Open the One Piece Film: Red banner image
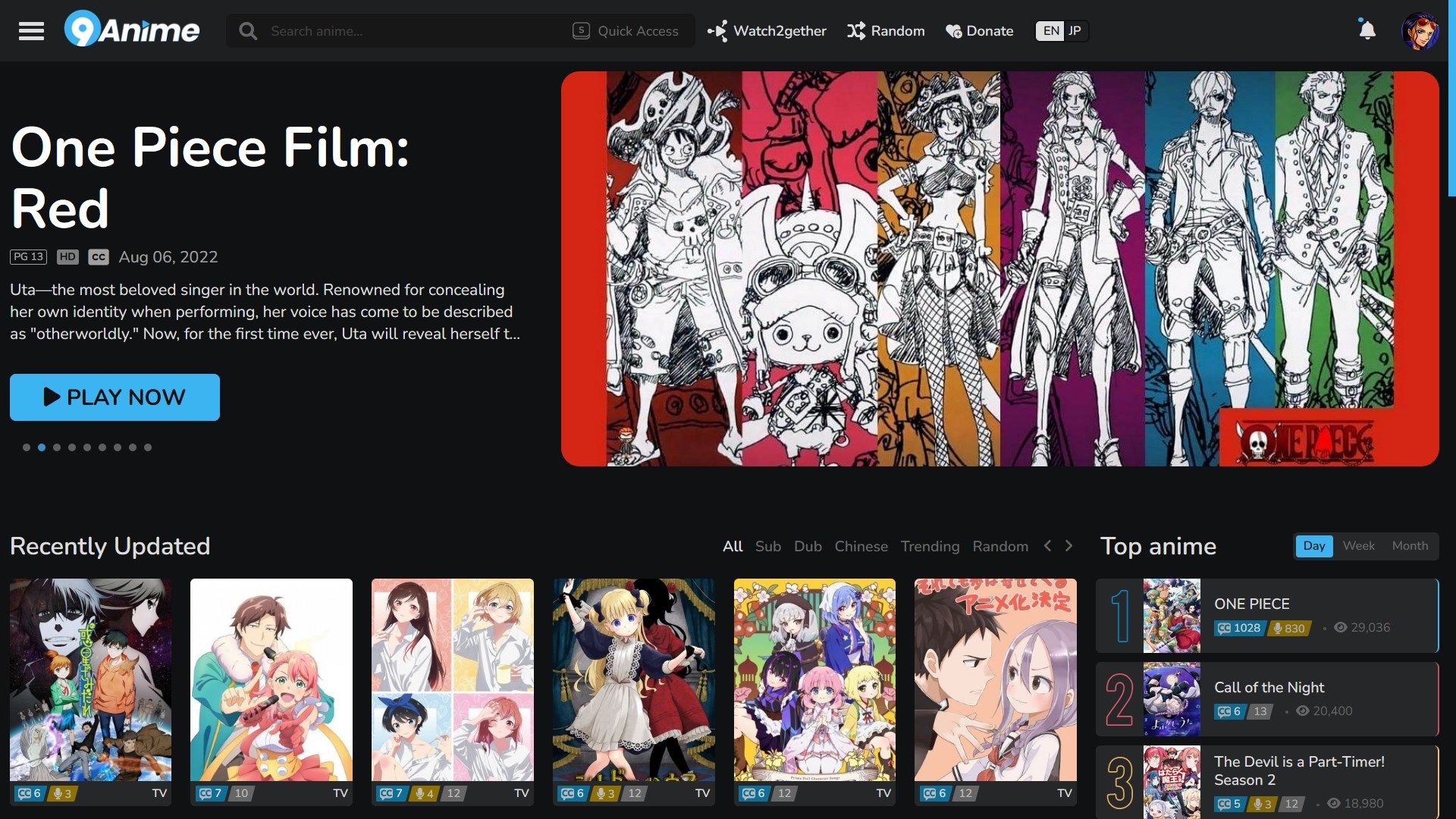1456x819 pixels. click(x=999, y=268)
